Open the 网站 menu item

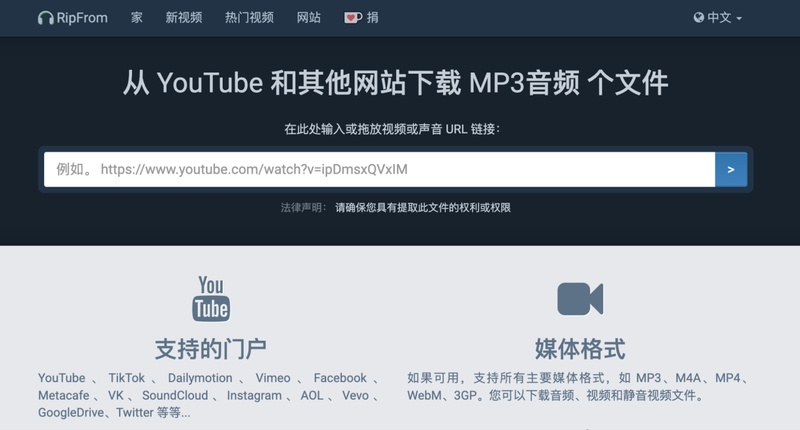pos(309,18)
